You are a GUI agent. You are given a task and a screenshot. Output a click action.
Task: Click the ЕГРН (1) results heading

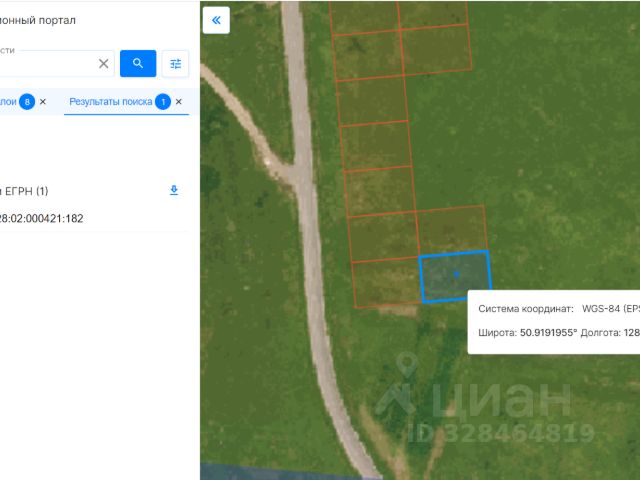pos(24,191)
